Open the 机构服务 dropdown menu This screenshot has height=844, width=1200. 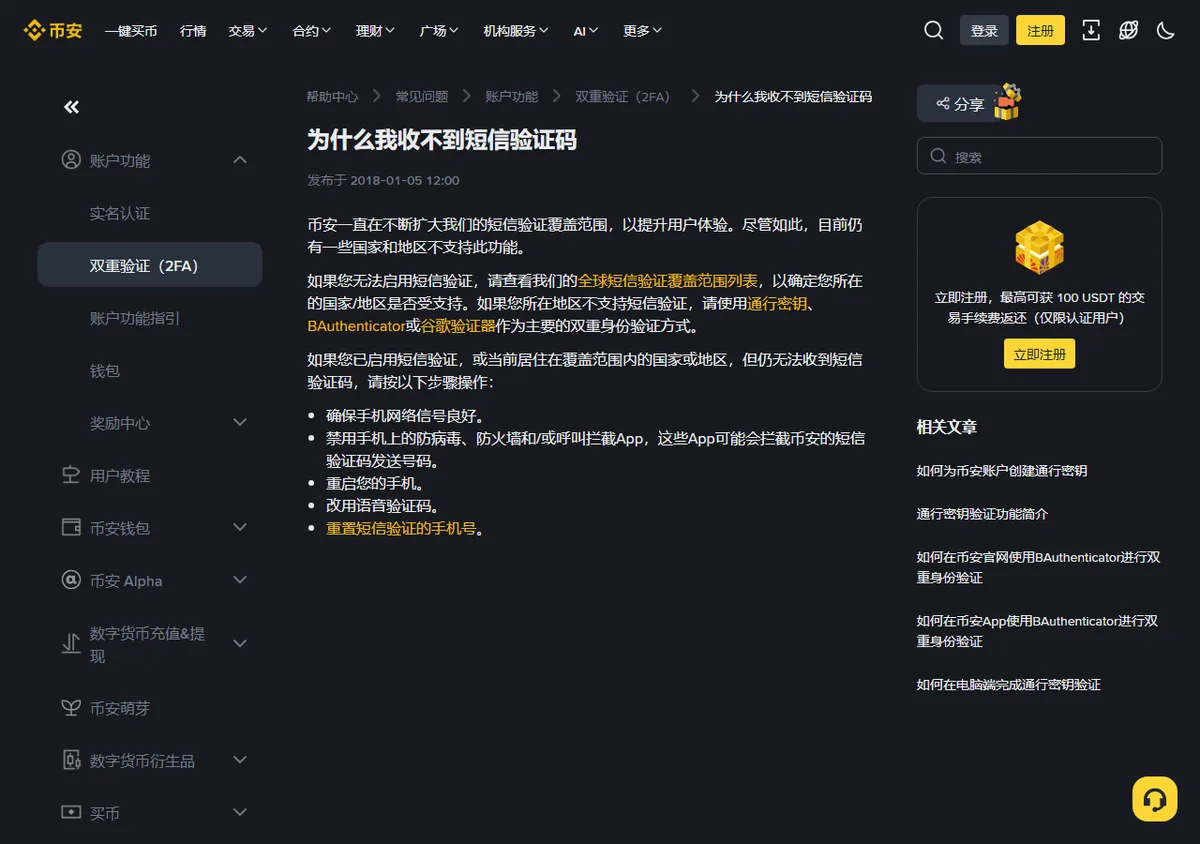pyautogui.click(x=516, y=30)
